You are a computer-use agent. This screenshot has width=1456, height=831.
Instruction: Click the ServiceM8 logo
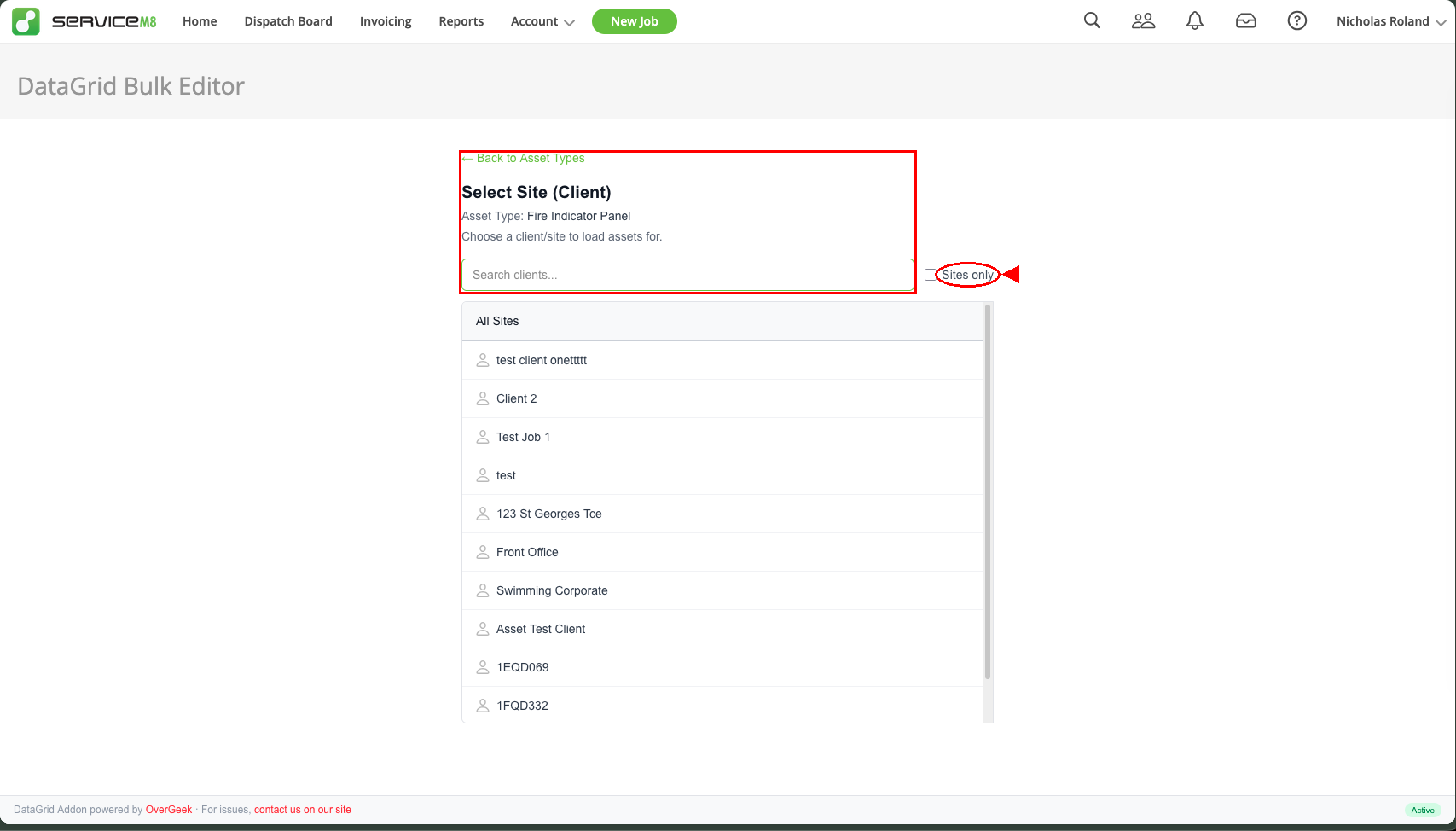pos(84,20)
